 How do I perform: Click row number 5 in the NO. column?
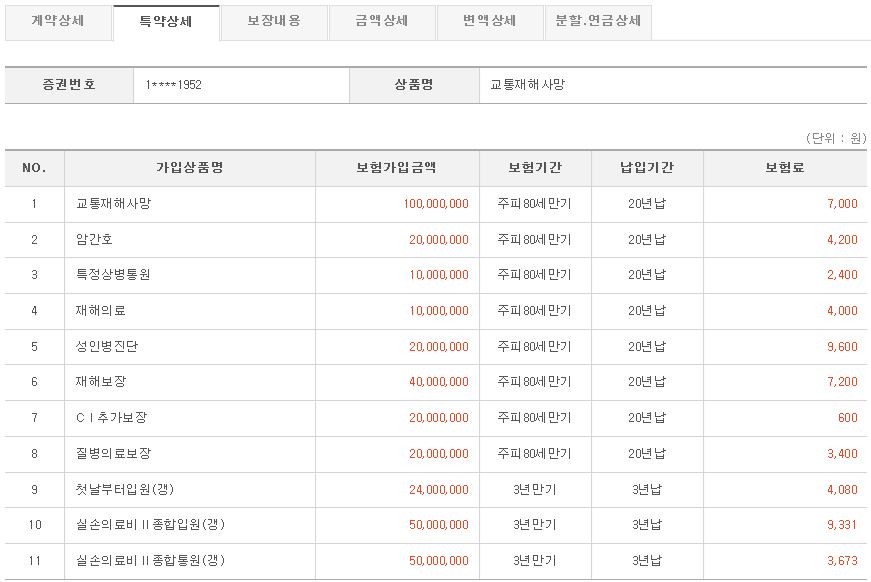tap(34, 347)
